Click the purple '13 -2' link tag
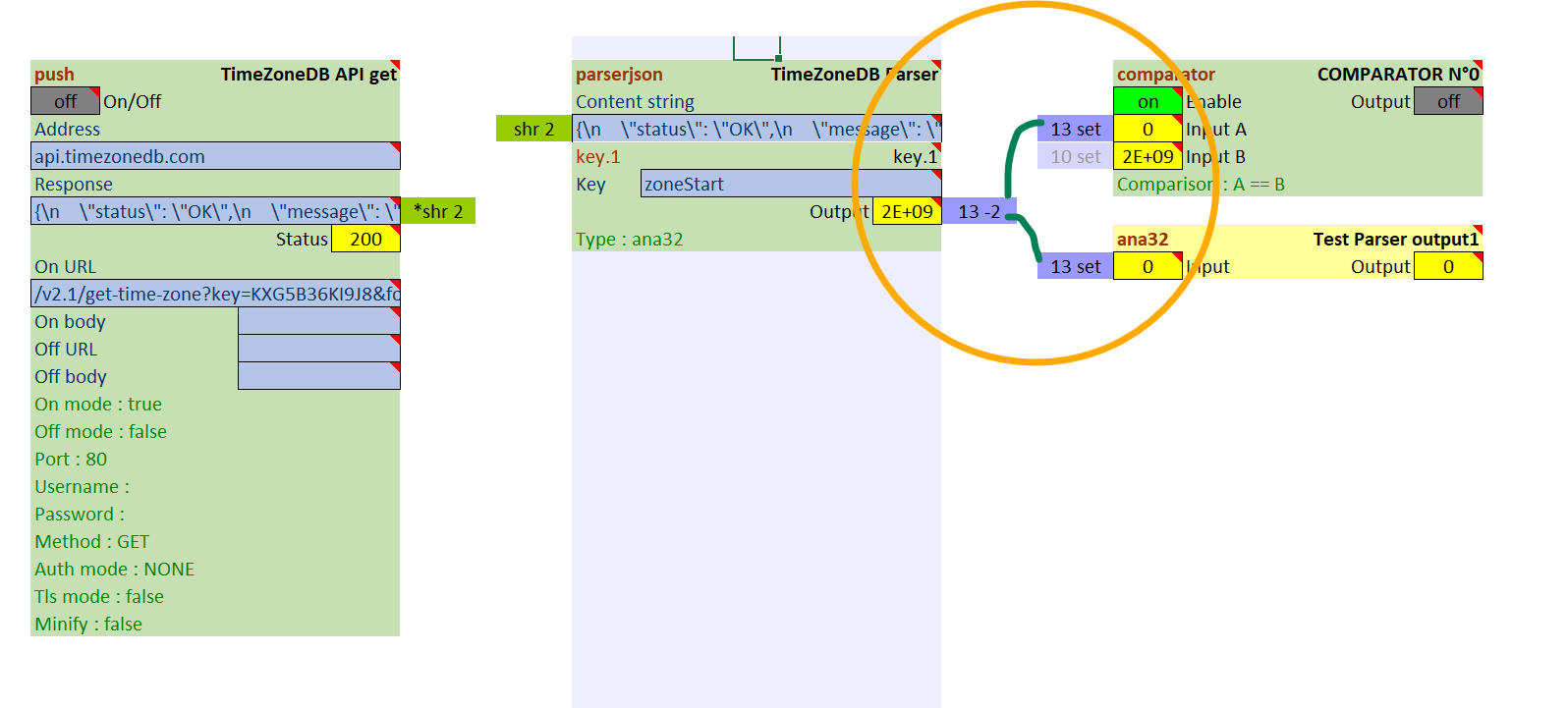 point(979,211)
